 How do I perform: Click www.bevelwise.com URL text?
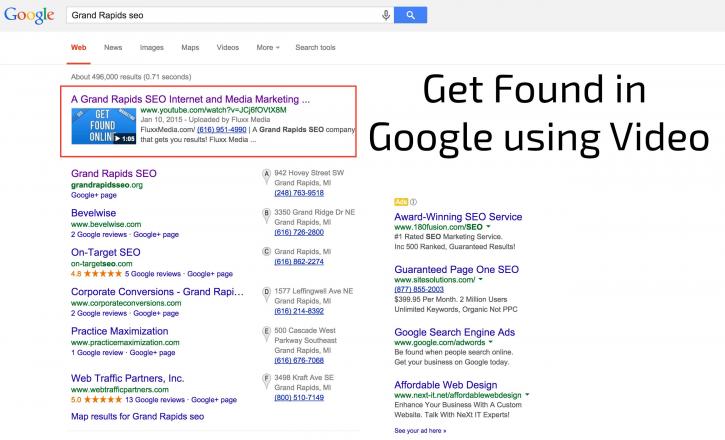[x=106, y=224]
